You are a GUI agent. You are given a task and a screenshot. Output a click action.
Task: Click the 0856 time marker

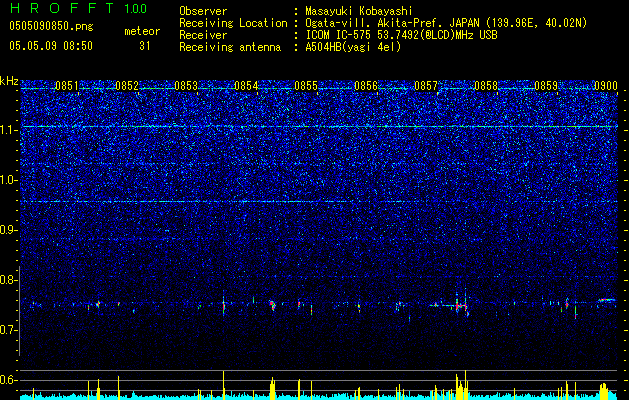click(x=366, y=86)
